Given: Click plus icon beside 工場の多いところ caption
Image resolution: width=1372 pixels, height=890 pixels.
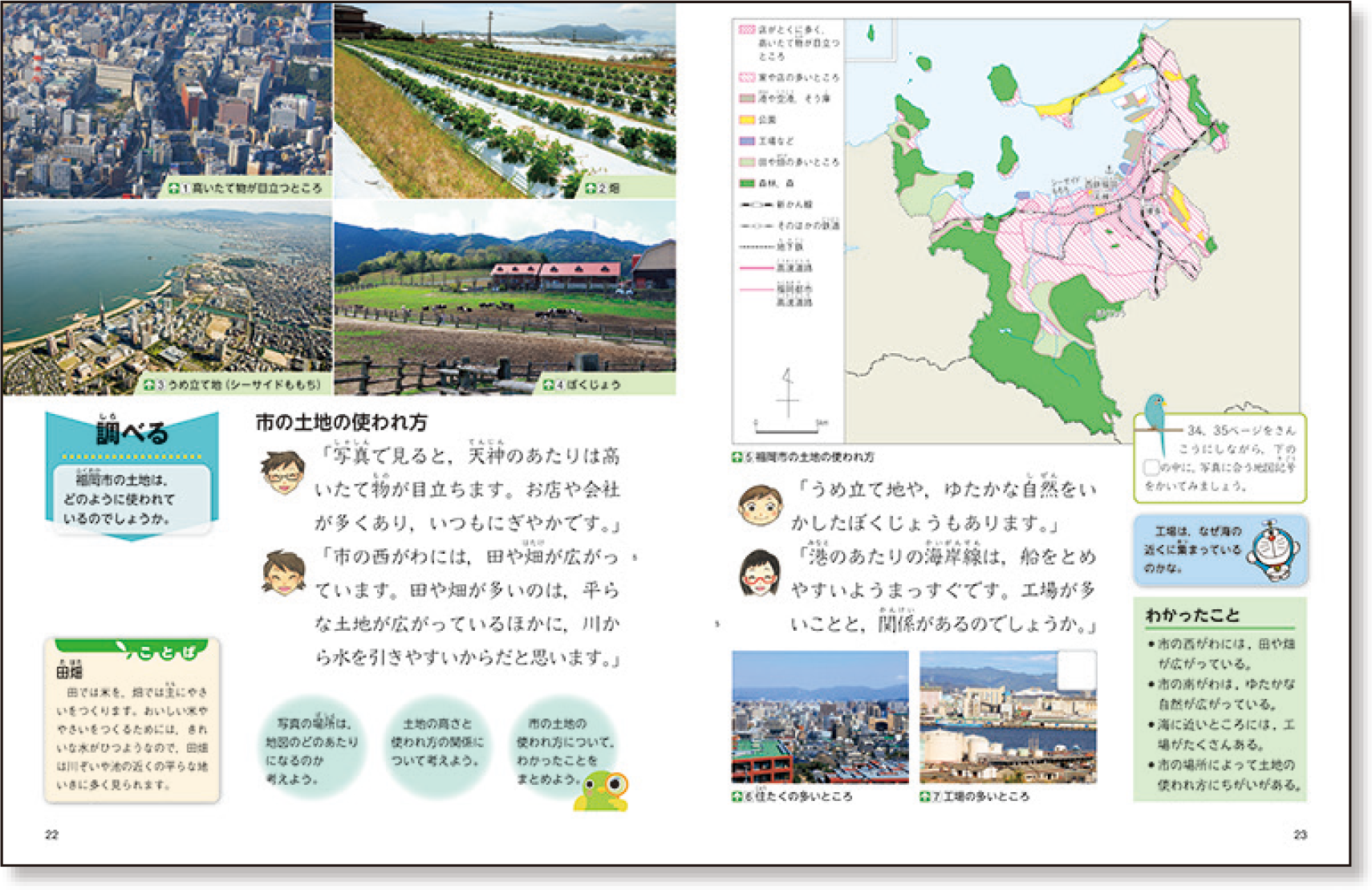Looking at the screenshot, I should (924, 797).
